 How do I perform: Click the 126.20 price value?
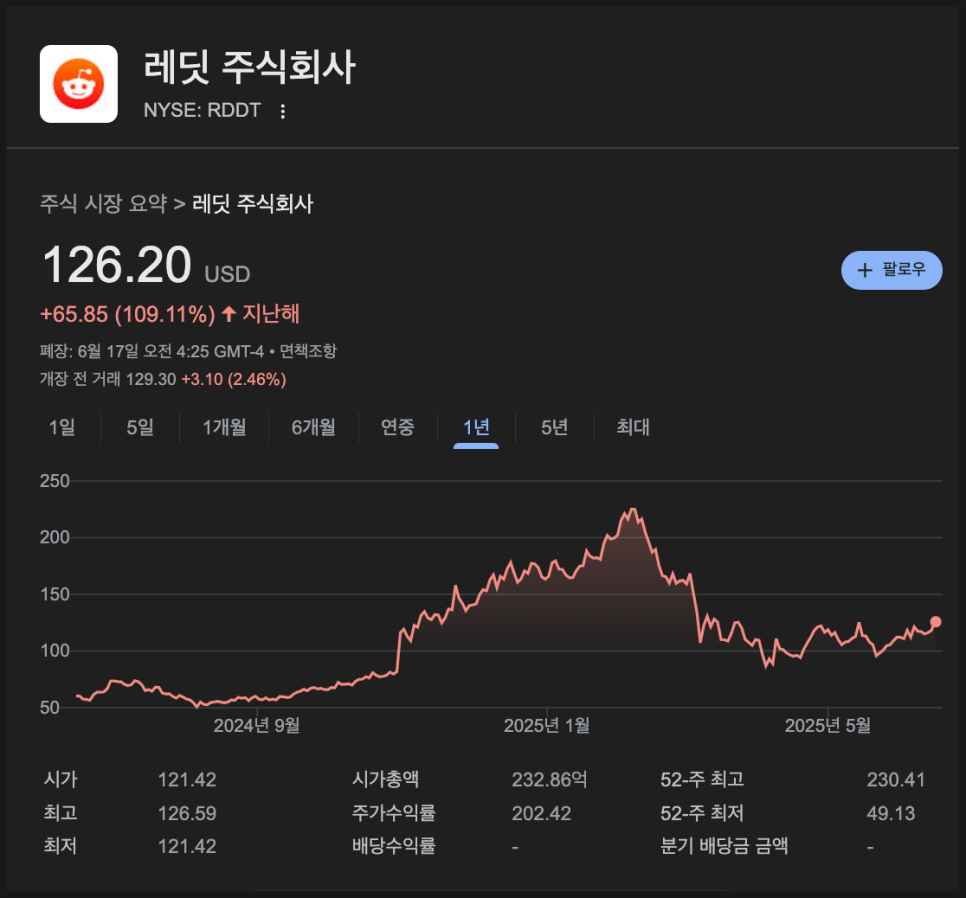click(x=117, y=264)
